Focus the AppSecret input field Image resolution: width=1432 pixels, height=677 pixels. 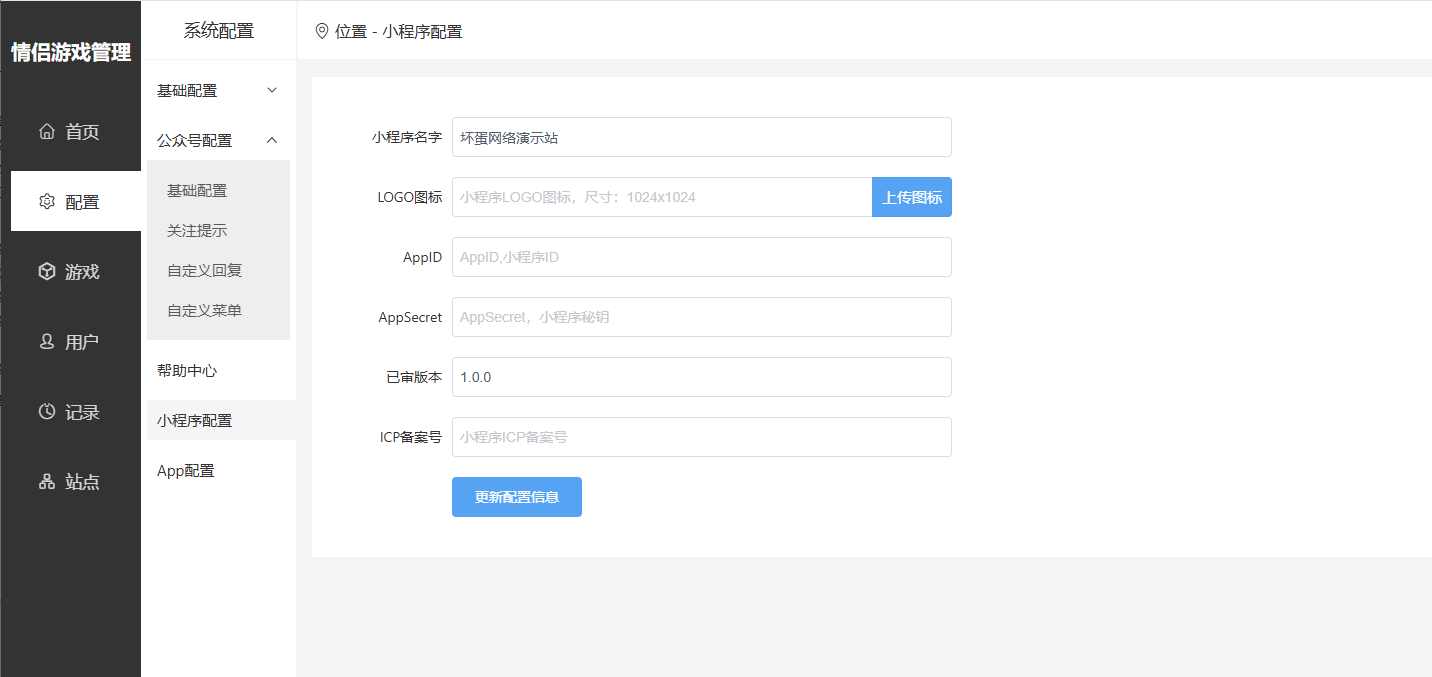click(702, 317)
